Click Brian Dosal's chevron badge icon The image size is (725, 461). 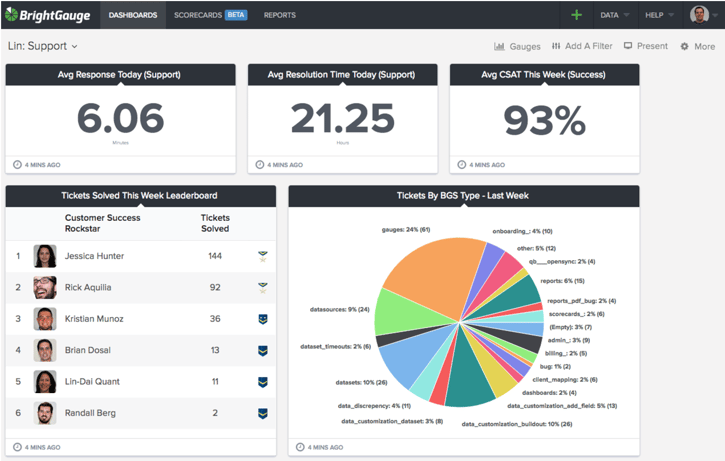[x=263, y=350]
